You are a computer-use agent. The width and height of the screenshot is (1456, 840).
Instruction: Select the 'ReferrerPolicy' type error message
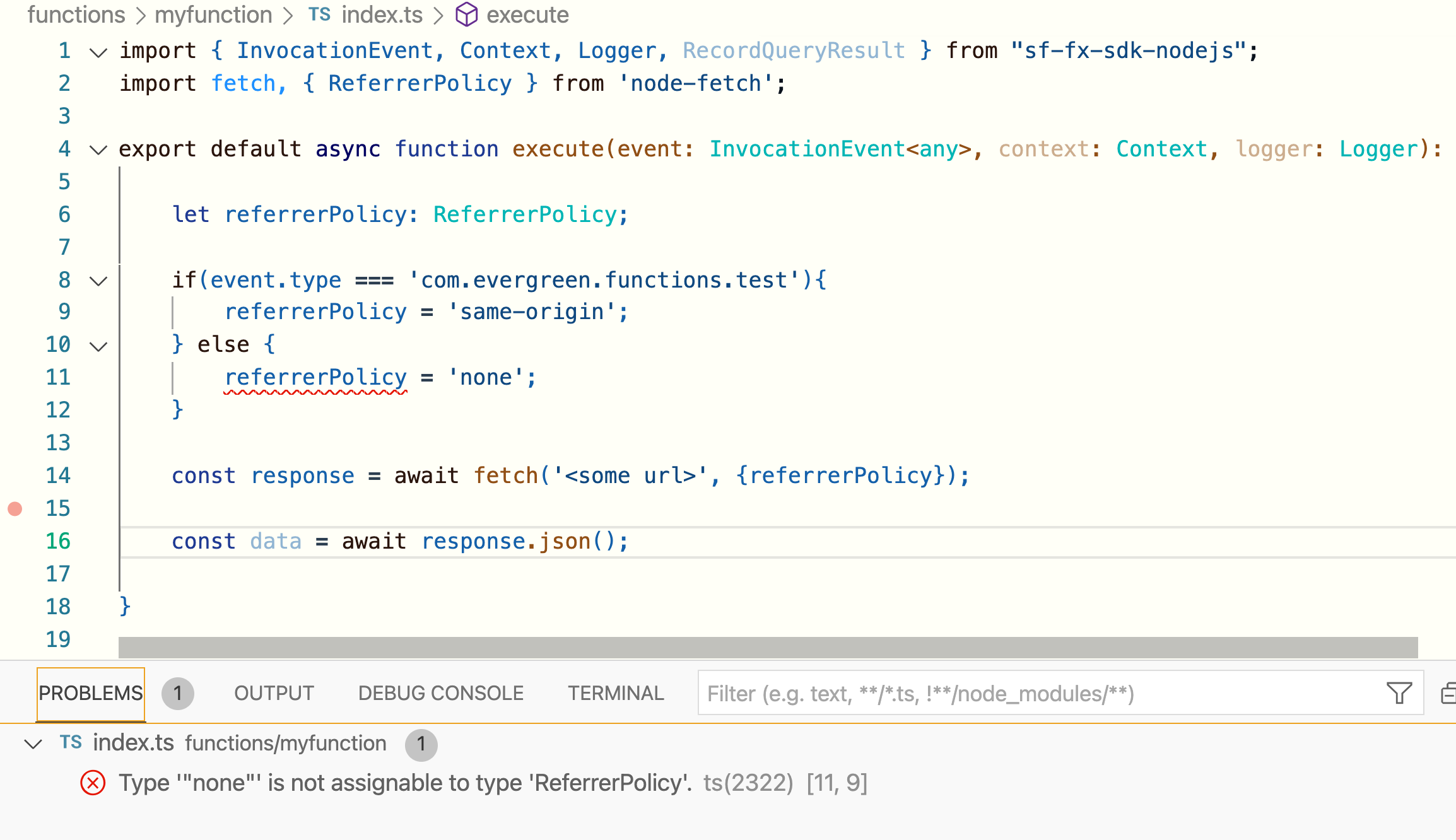pos(404,783)
